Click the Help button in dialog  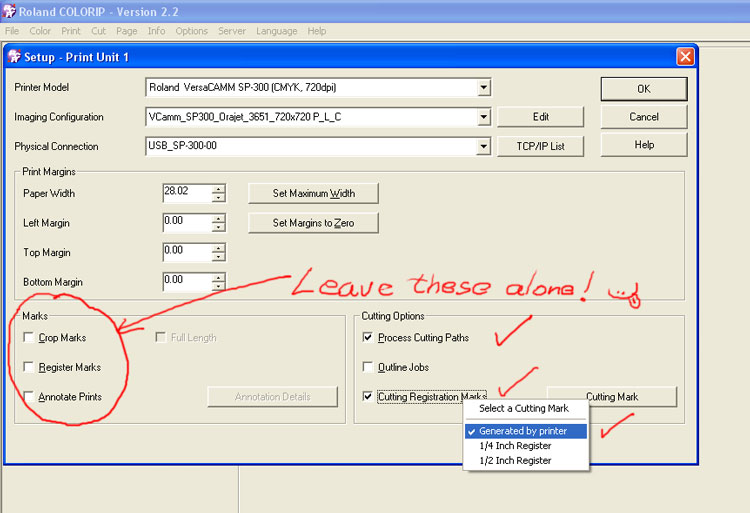point(644,145)
